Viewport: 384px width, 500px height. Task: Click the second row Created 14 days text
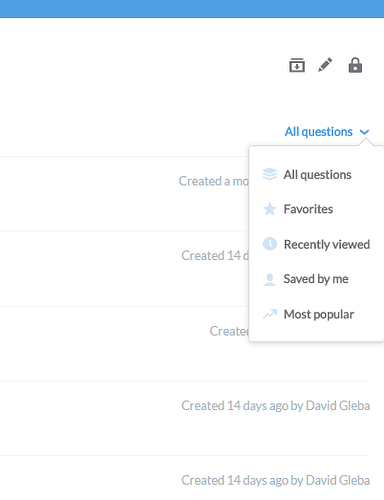(215, 256)
